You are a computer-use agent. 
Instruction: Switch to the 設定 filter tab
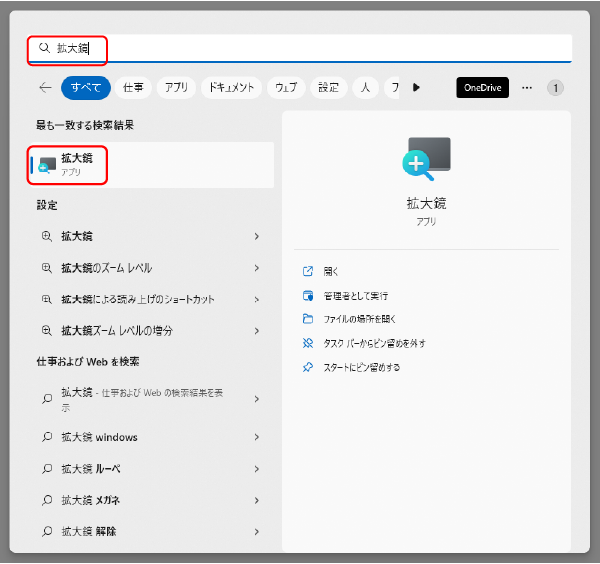(328, 88)
